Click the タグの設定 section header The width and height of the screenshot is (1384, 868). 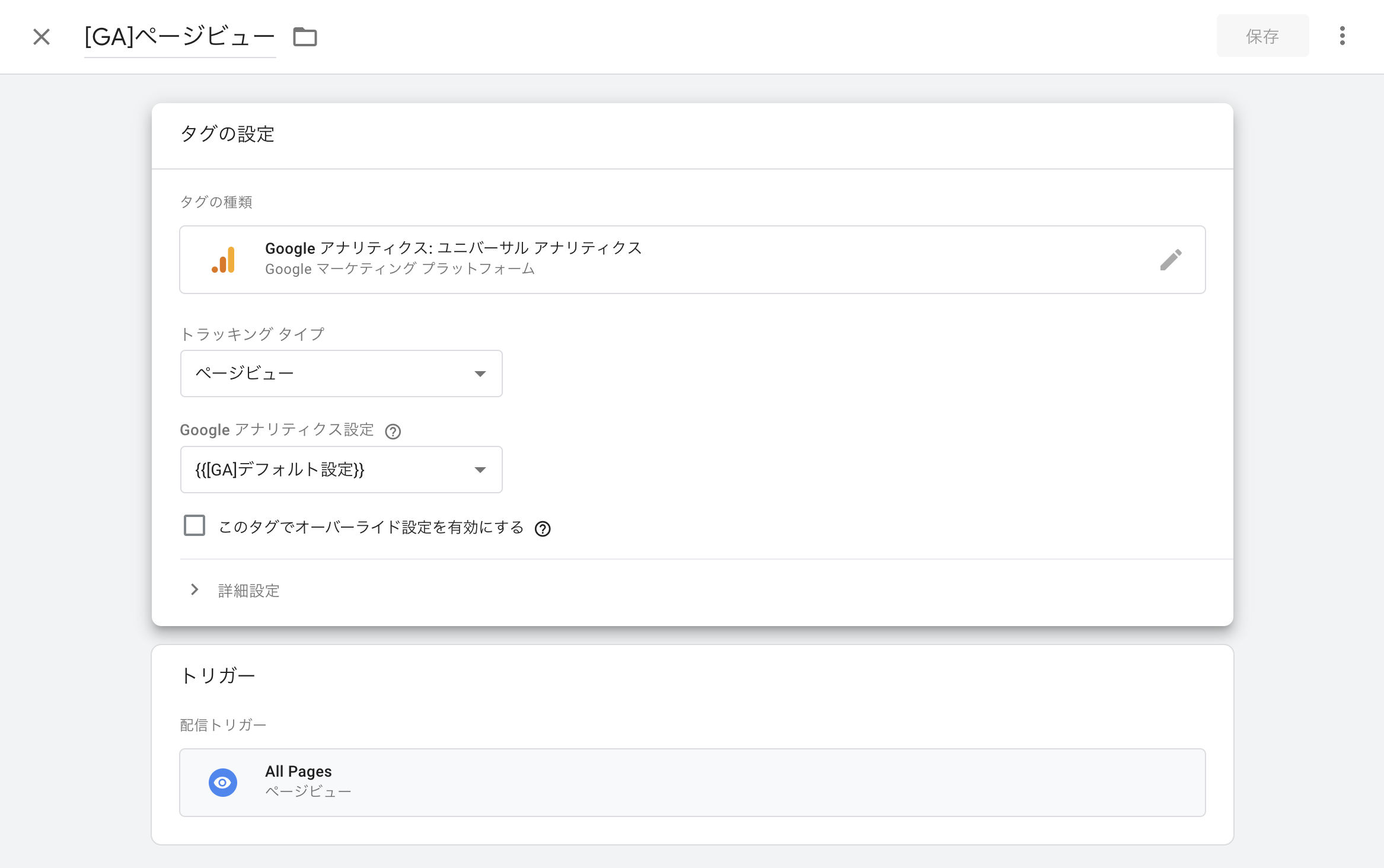click(x=227, y=134)
